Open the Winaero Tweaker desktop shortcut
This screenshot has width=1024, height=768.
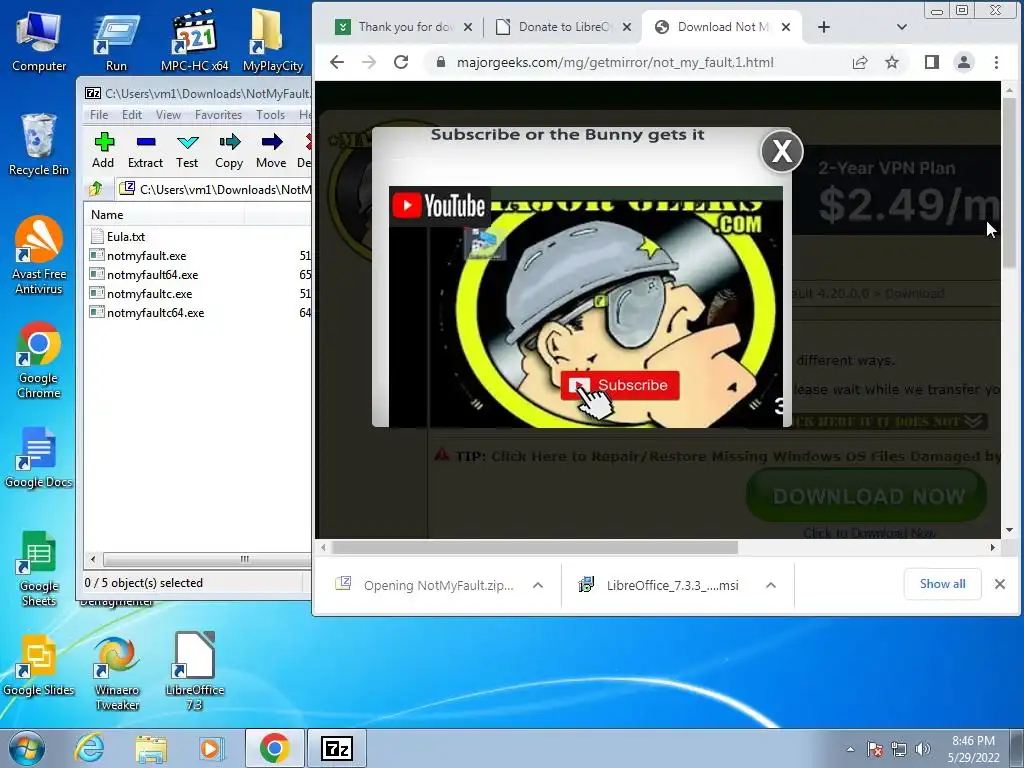[118, 673]
